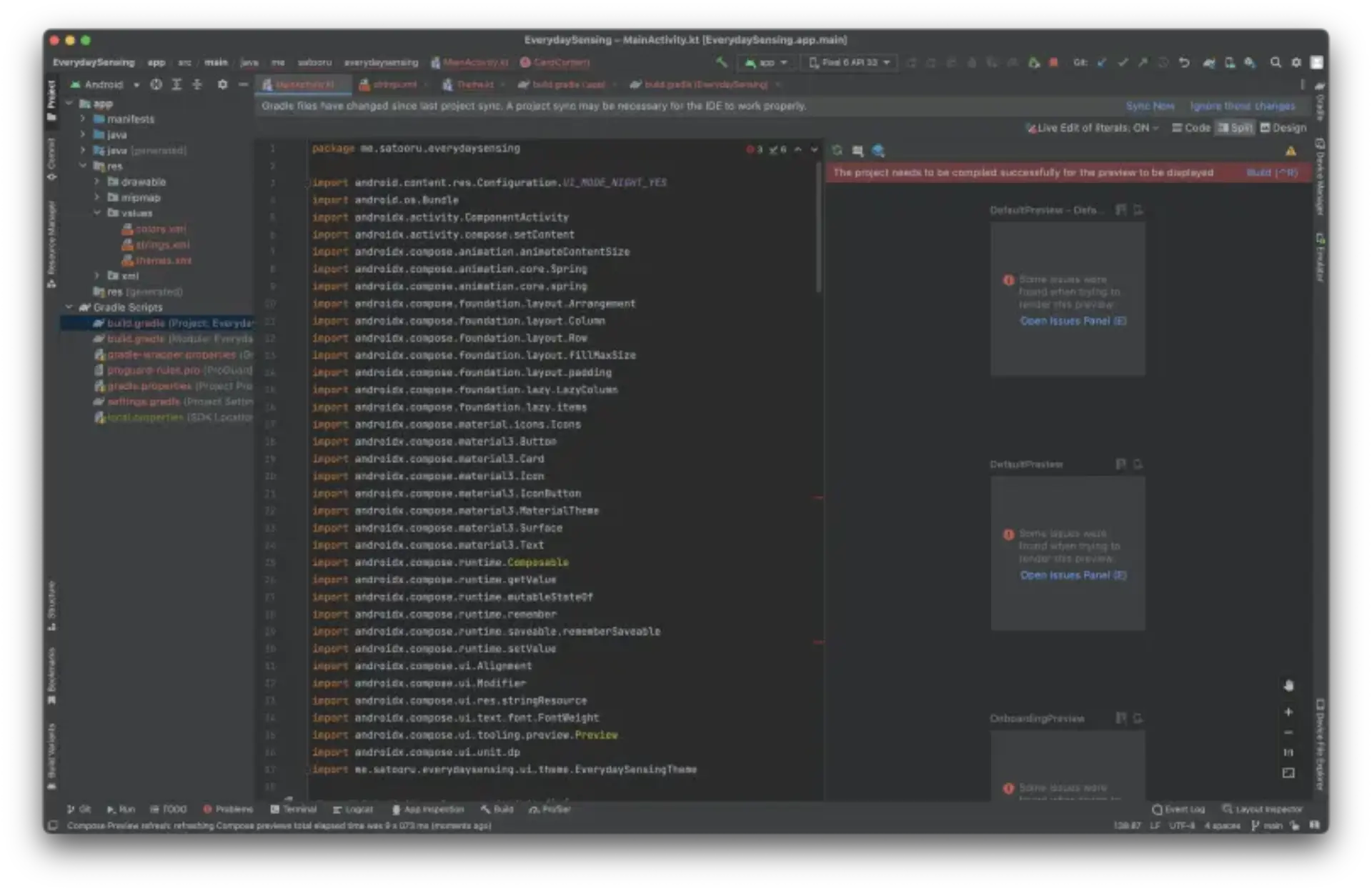Image resolution: width=1372 pixels, height=891 pixels.
Task: Select strings.xml in values folder
Action: (162, 245)
